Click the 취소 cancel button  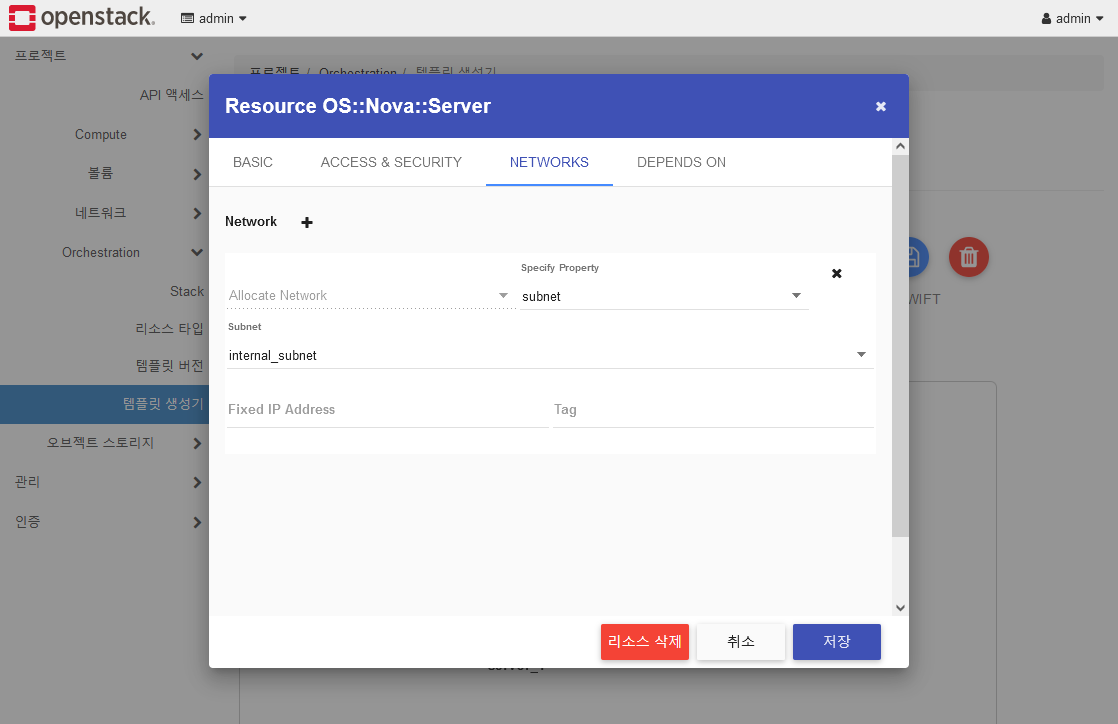741,642
